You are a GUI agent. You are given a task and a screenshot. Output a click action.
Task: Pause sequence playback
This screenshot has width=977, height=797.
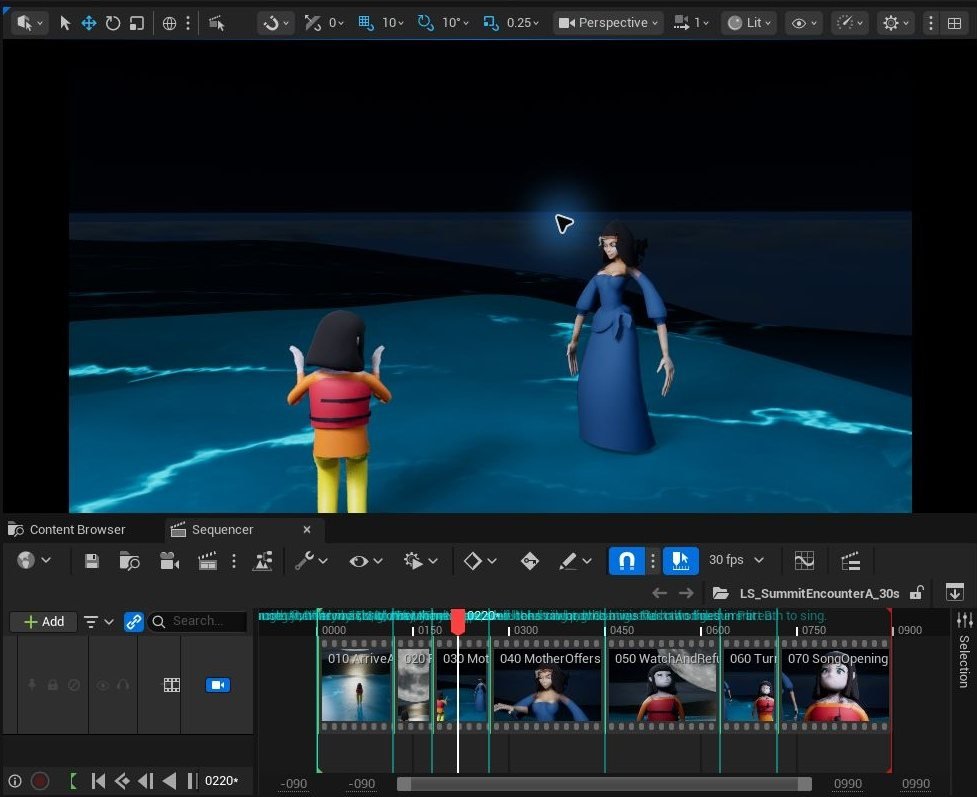pos(192,781)
